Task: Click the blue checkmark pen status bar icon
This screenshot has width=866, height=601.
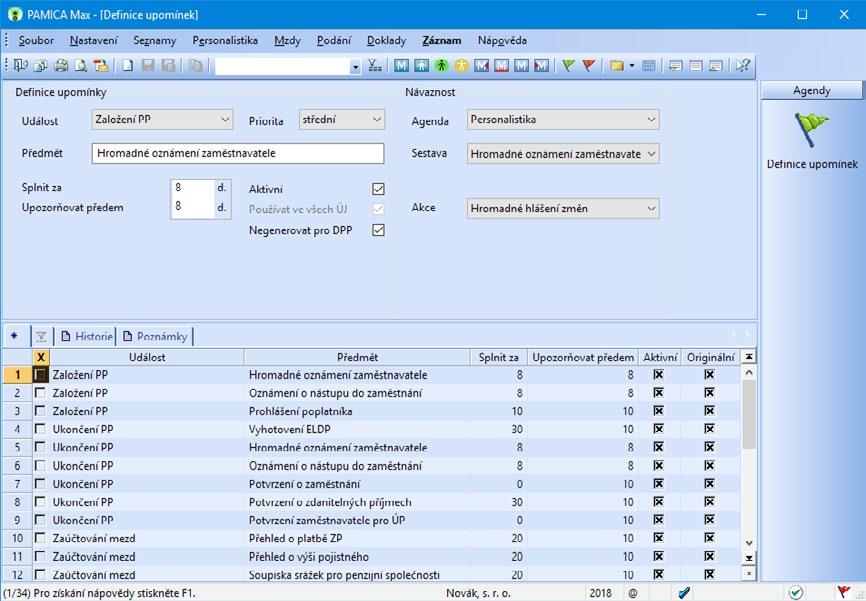Action: pyautogui.click(x=684, y=593)
